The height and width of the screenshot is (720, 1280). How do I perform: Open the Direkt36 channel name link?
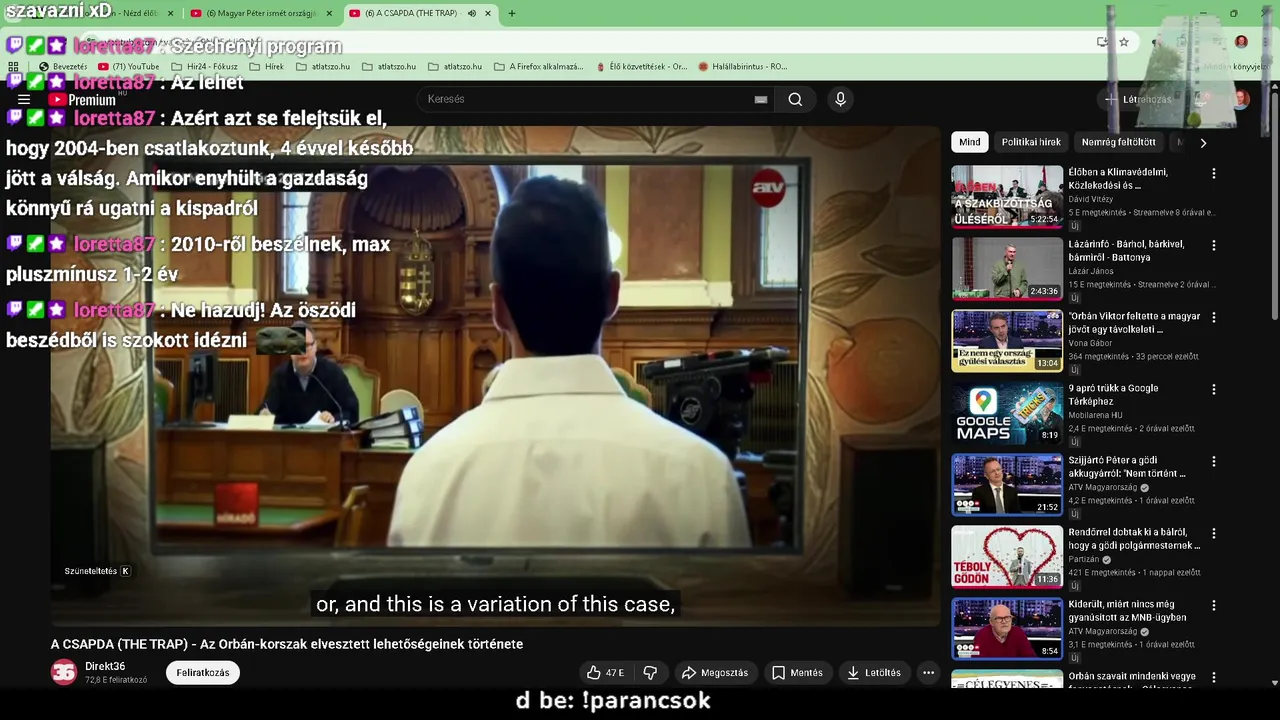105,666
